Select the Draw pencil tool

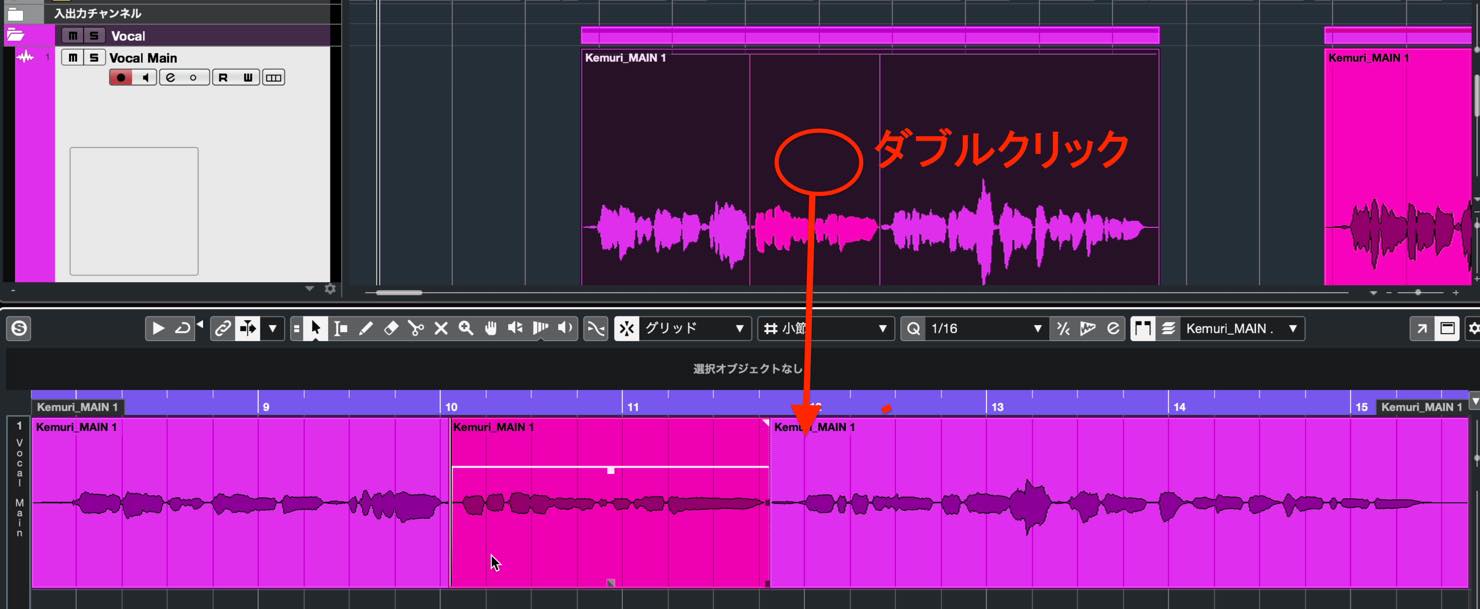[366, 328]
